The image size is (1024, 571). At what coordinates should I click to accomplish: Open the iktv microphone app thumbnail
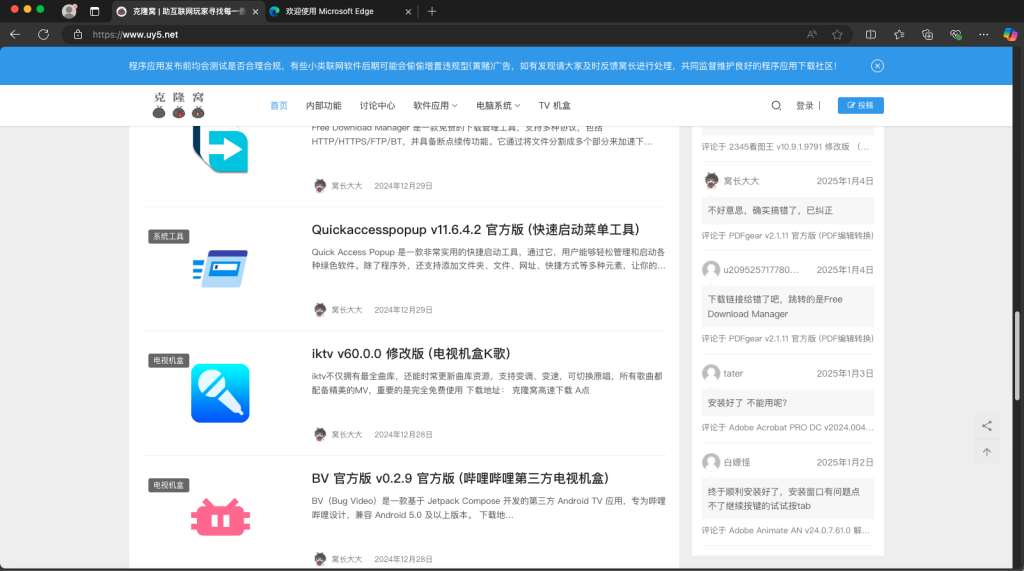(220, 393)
